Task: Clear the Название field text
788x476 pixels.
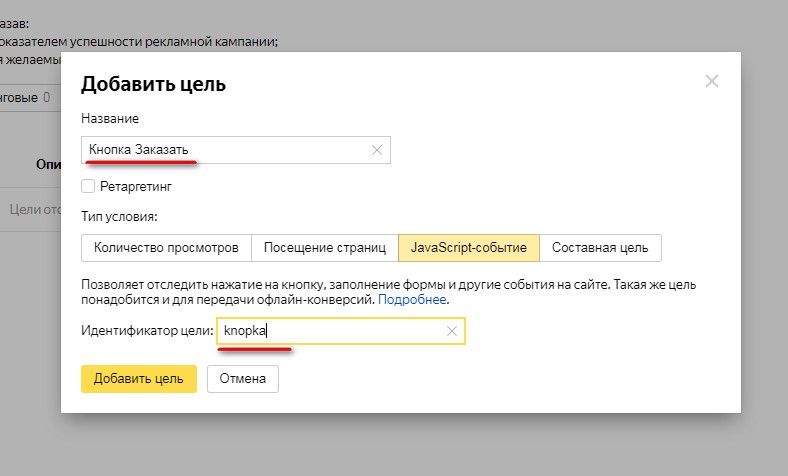Action: (x=376, y=150)
